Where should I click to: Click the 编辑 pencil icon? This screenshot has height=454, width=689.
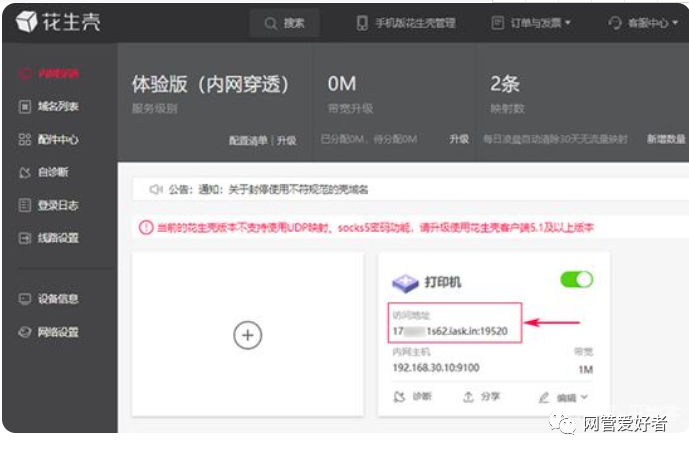[x=544, y=398]
